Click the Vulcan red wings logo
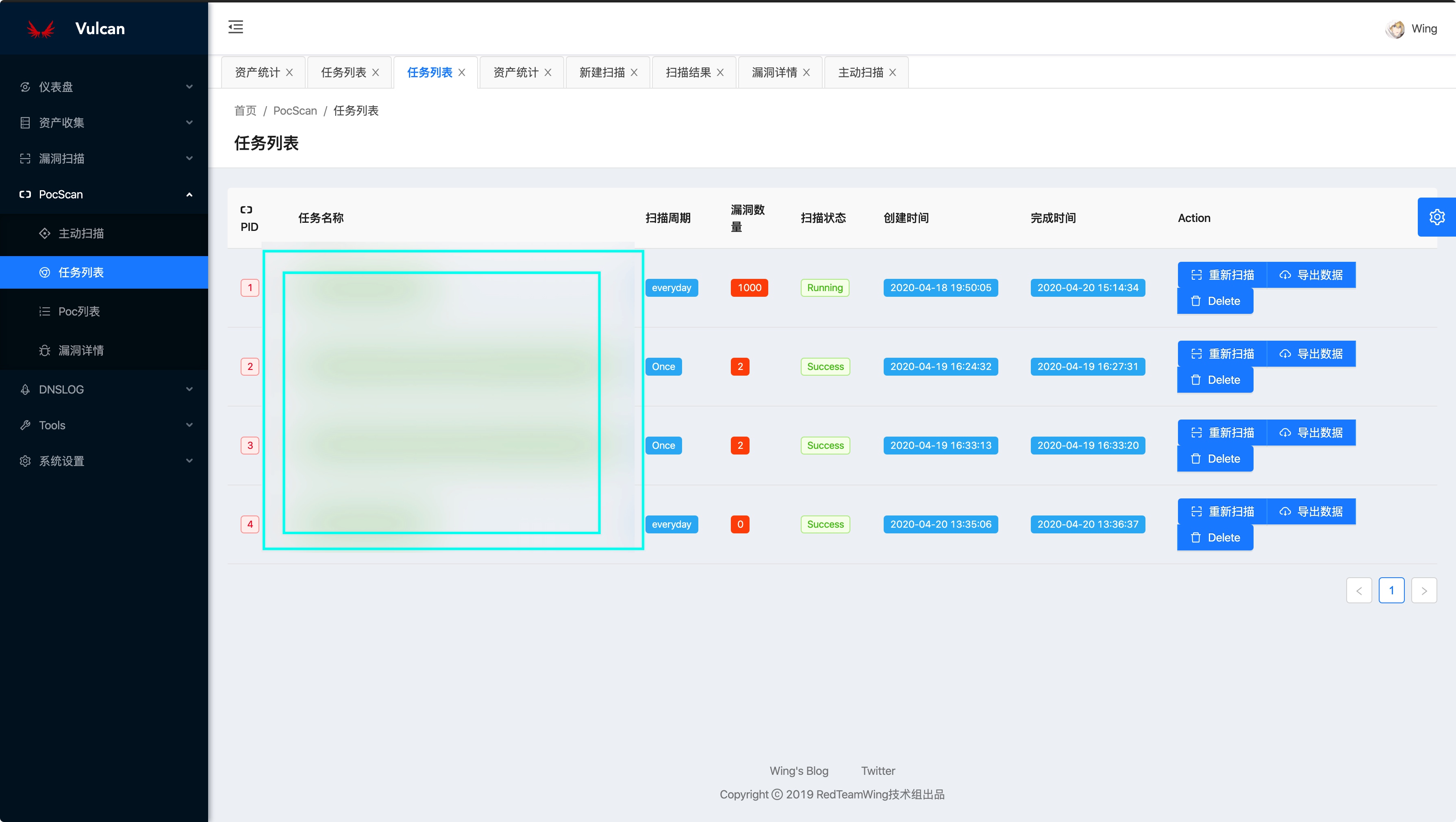This screenshot has width=1456, height=822. point(41,29)
